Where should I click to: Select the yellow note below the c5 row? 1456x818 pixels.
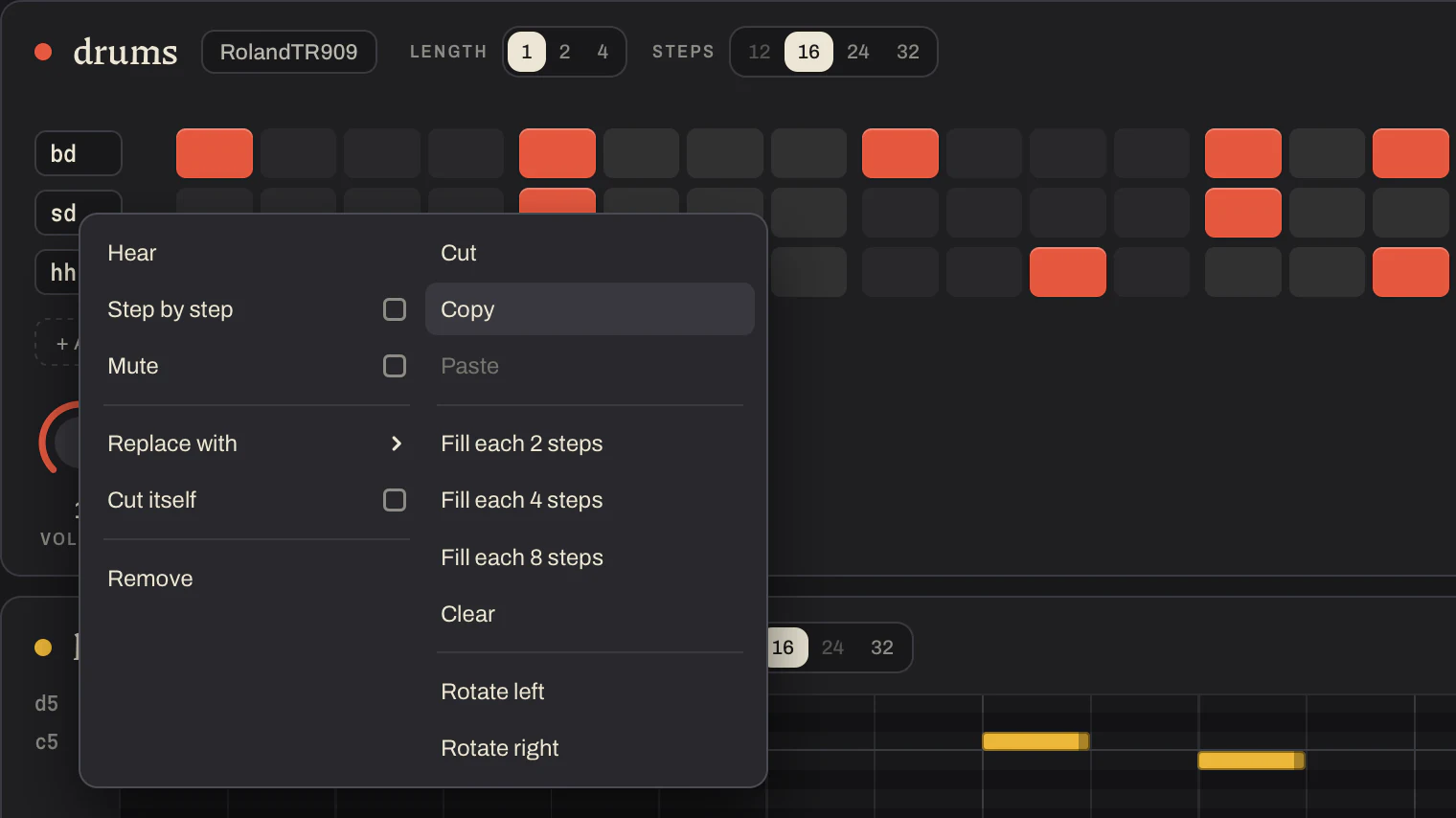1251,761
